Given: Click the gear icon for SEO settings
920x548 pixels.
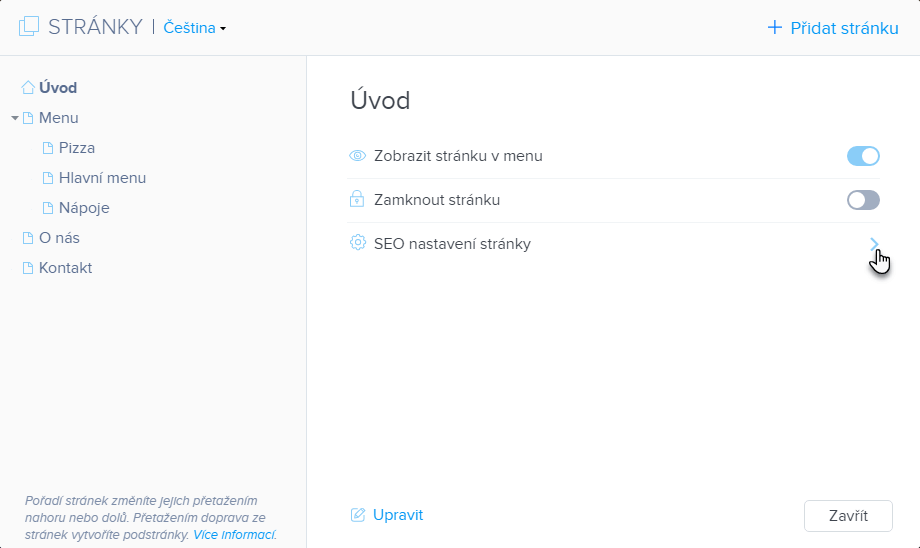Looking at the screenshot, I should pyautogui.click(x=357, y=243).
